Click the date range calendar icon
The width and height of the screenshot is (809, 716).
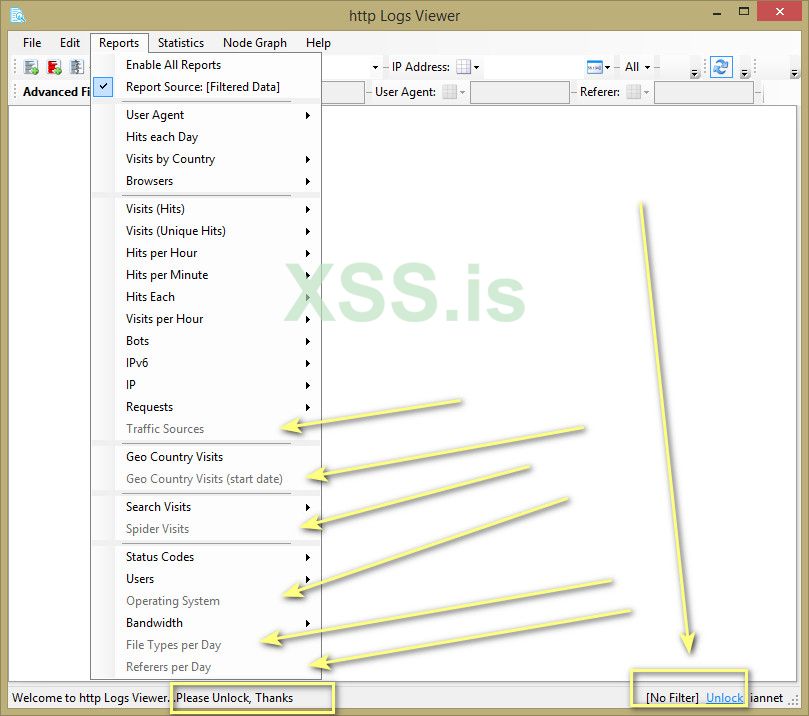coord(594,67)
